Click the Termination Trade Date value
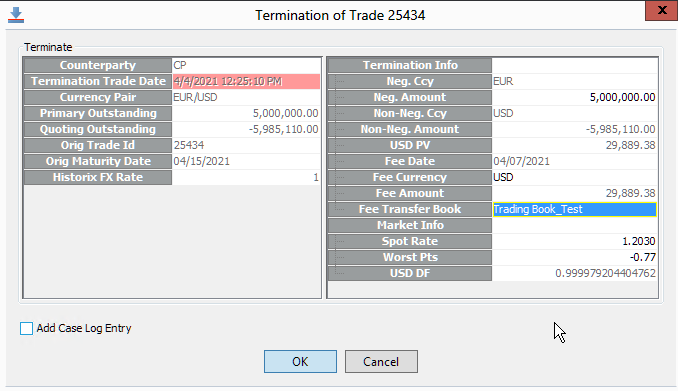The height and width of the screenshot is (391, 678). pos(246,81)
